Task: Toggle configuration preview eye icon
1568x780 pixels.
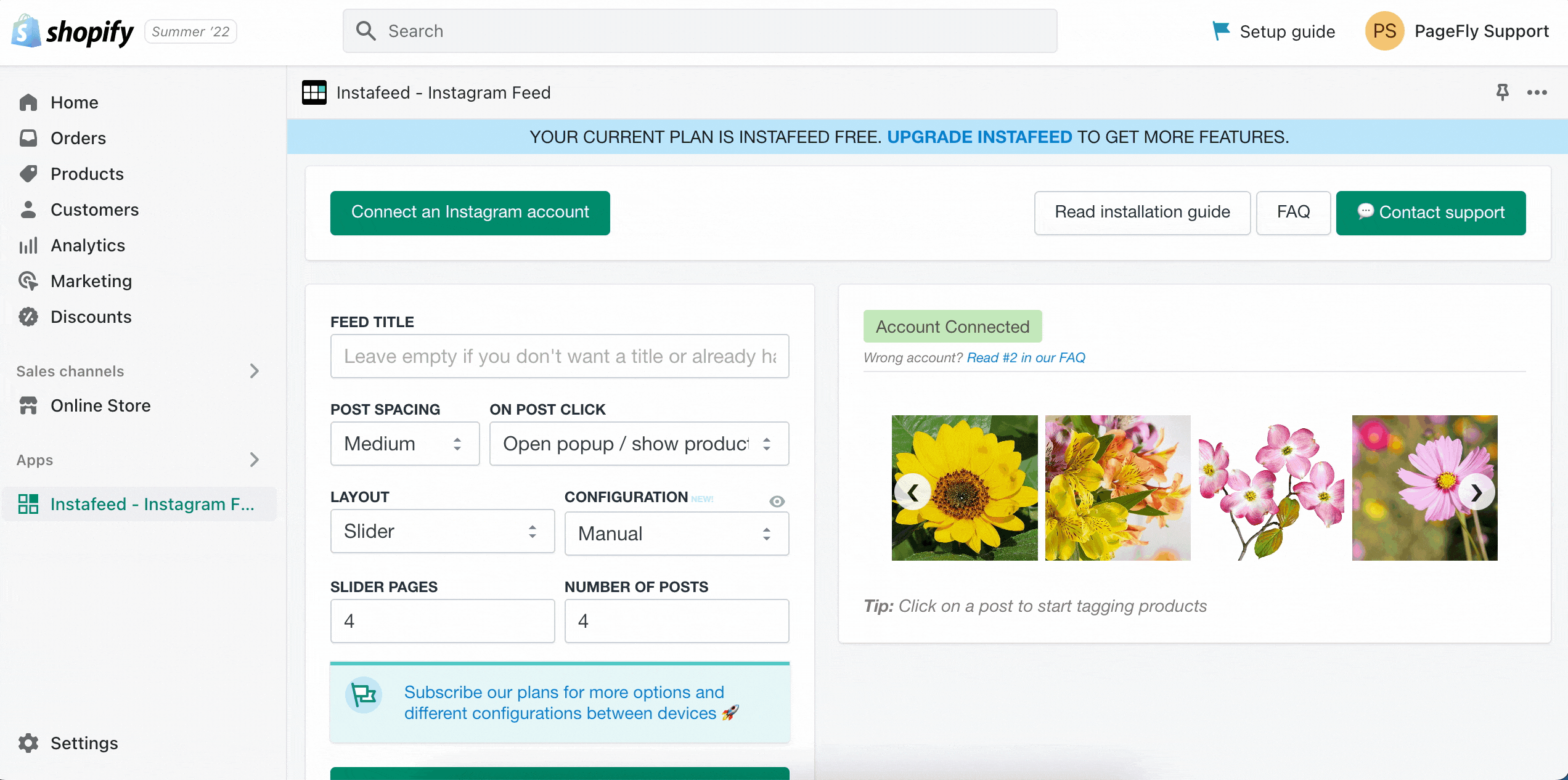Action: point(777,502)
